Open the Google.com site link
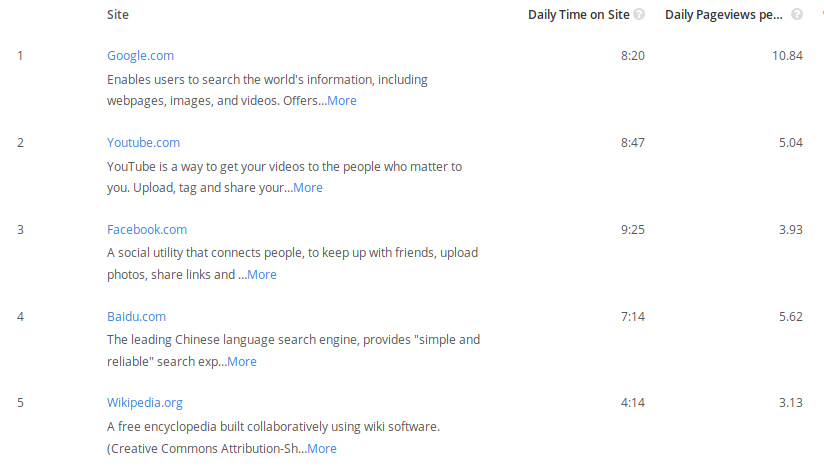 pyautogui.click(x=140, y=56)
